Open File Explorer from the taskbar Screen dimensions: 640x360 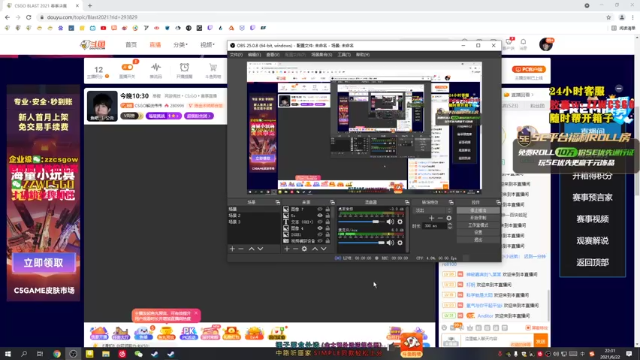(x=106, y=353)
